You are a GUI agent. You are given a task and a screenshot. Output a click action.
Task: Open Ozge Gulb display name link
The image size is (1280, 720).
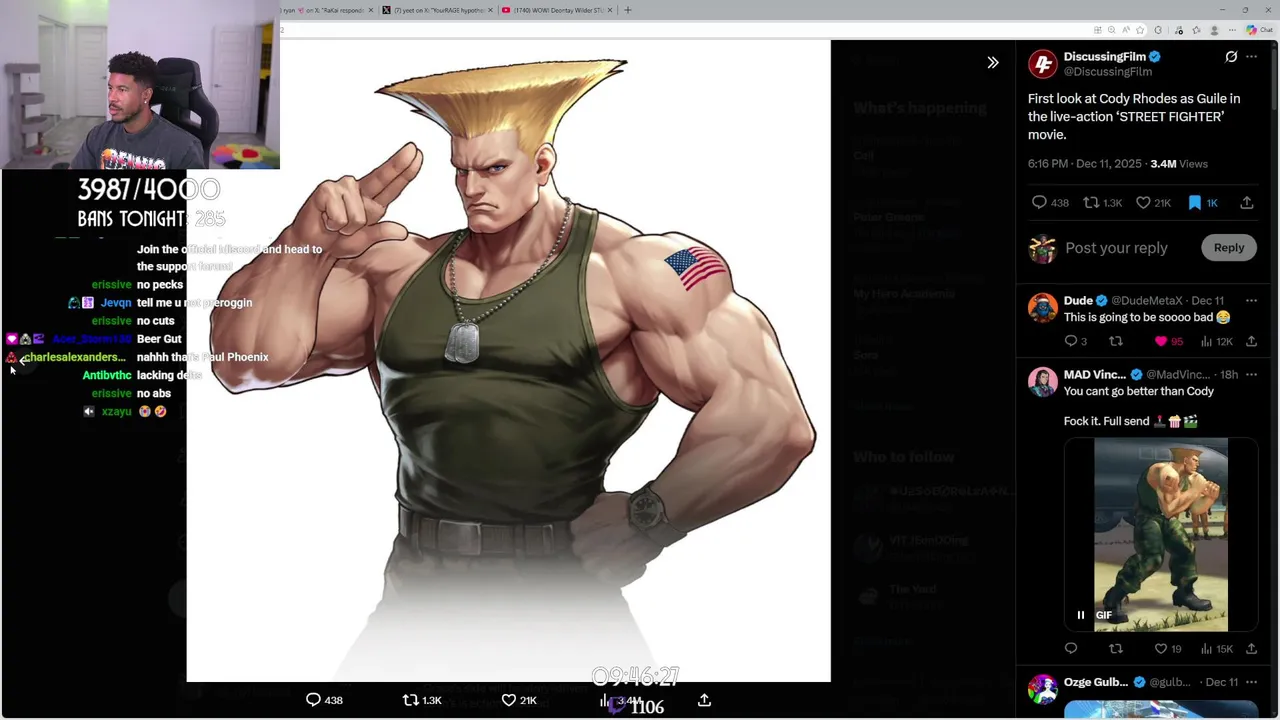pos(1096,682)
